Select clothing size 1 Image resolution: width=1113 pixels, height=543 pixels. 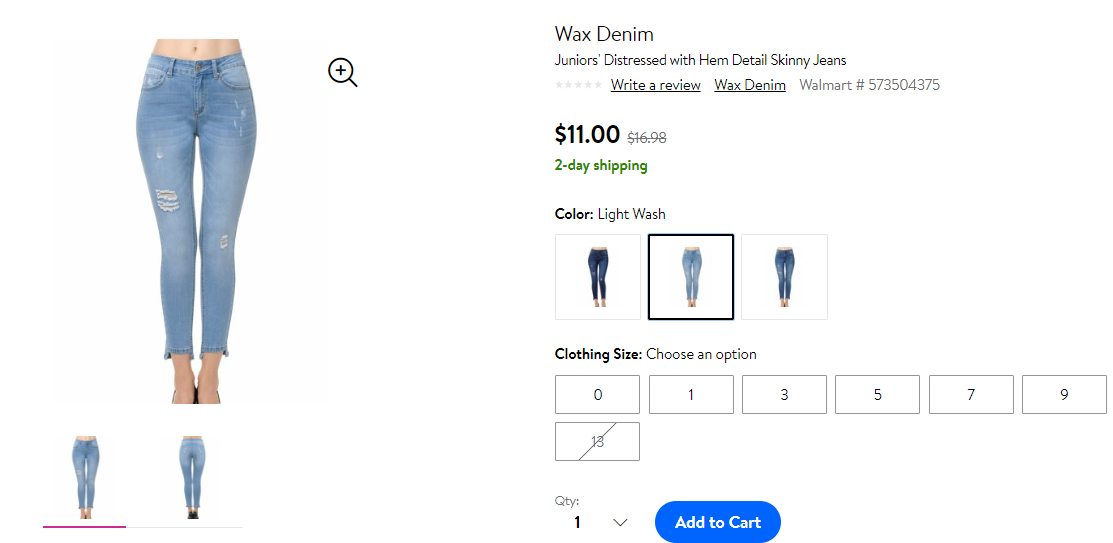[691, 395]
